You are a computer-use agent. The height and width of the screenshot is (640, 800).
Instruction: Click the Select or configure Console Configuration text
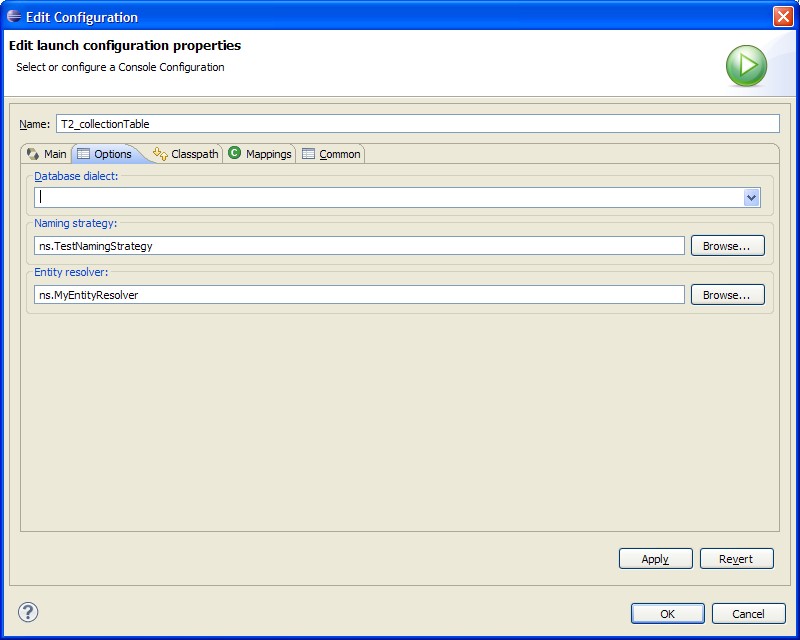click(120, 67)
